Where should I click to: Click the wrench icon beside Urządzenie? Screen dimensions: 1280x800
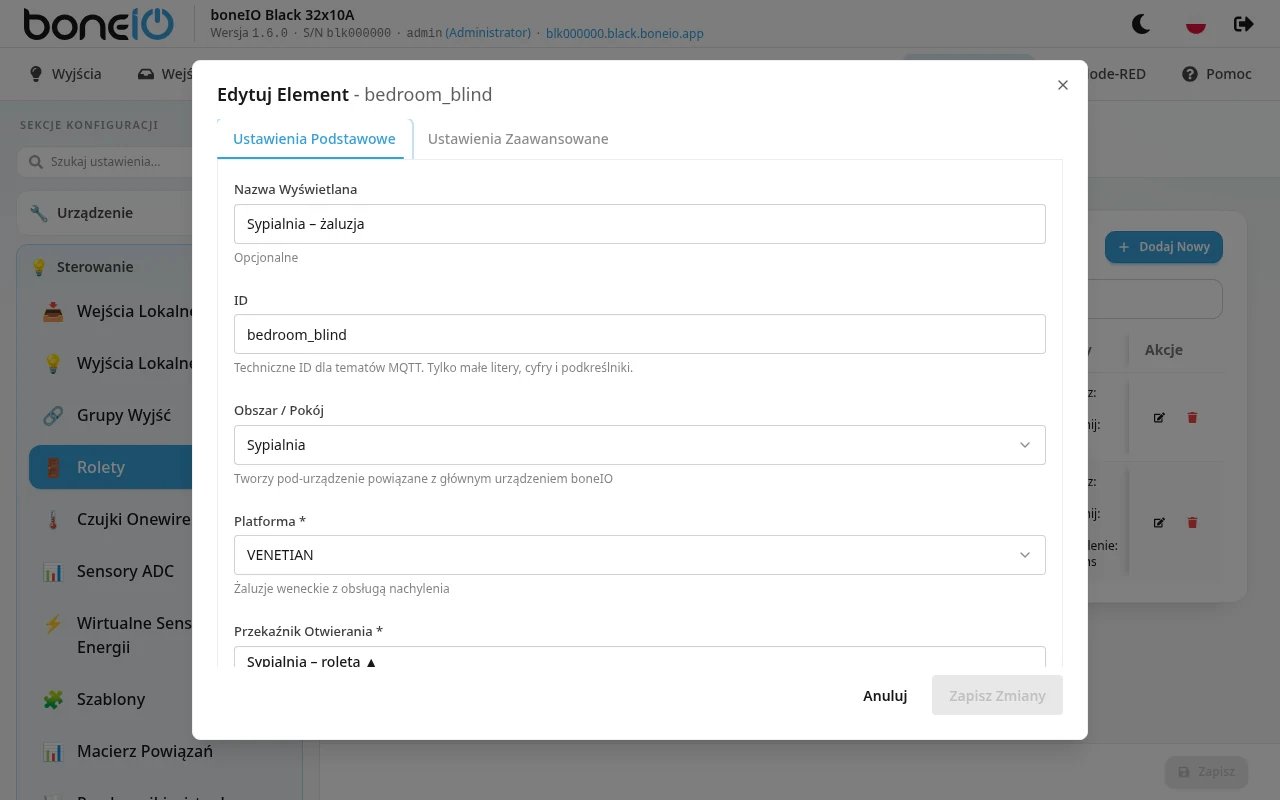click(x=39, y=213)
